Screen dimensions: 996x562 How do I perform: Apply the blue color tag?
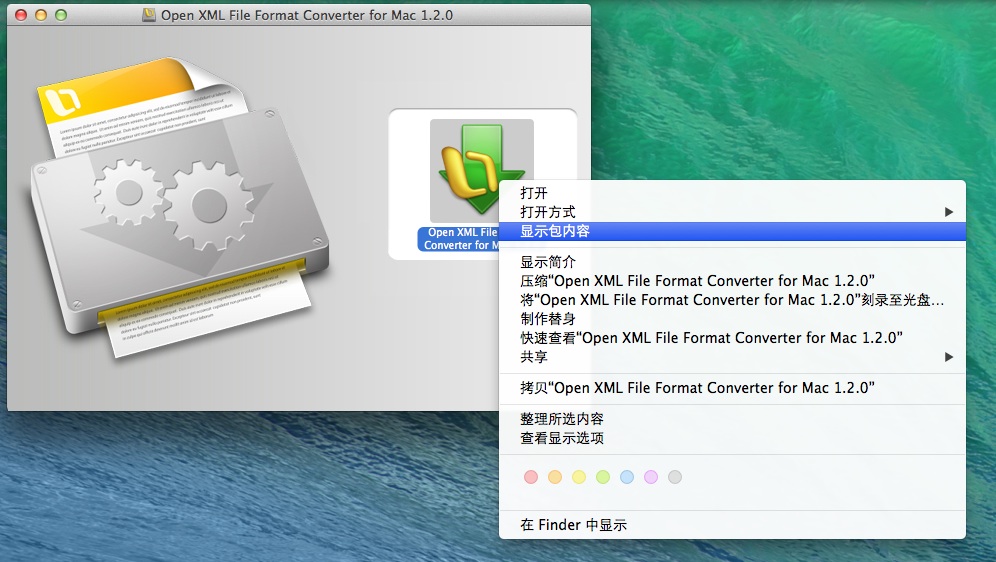point(627,477)
